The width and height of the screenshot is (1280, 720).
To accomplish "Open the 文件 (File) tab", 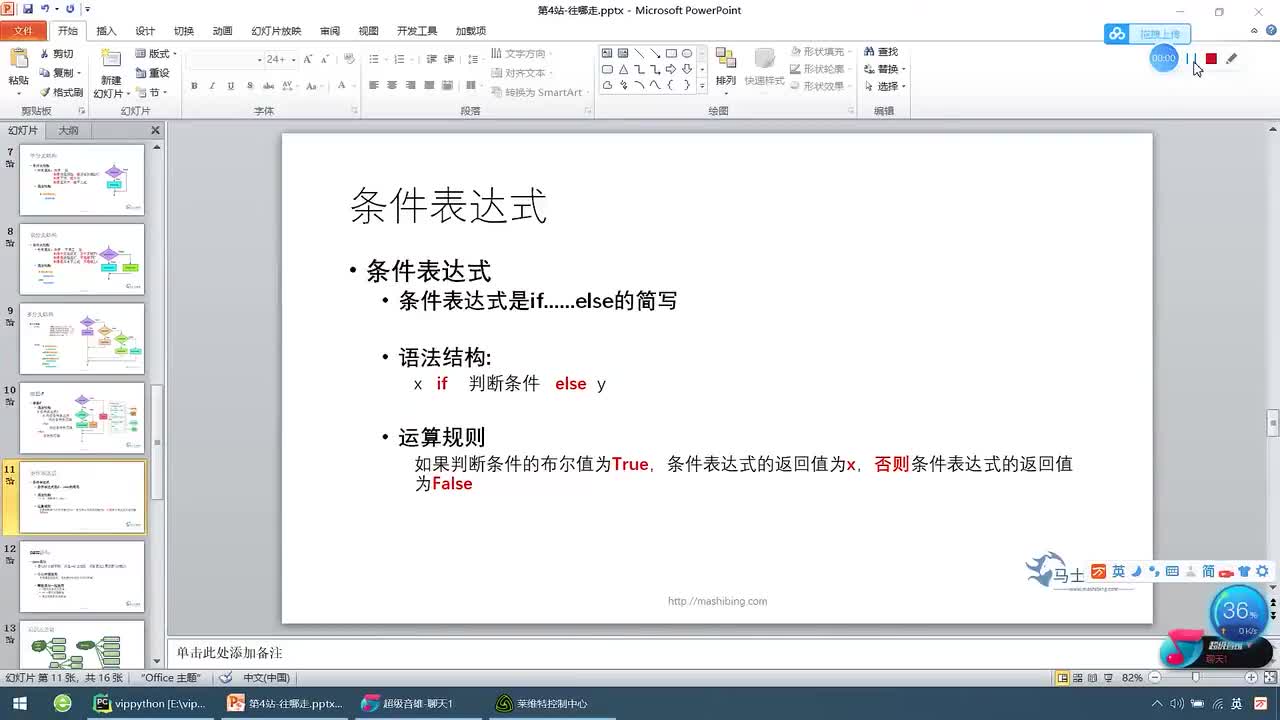I will click(x=22, y=31).
